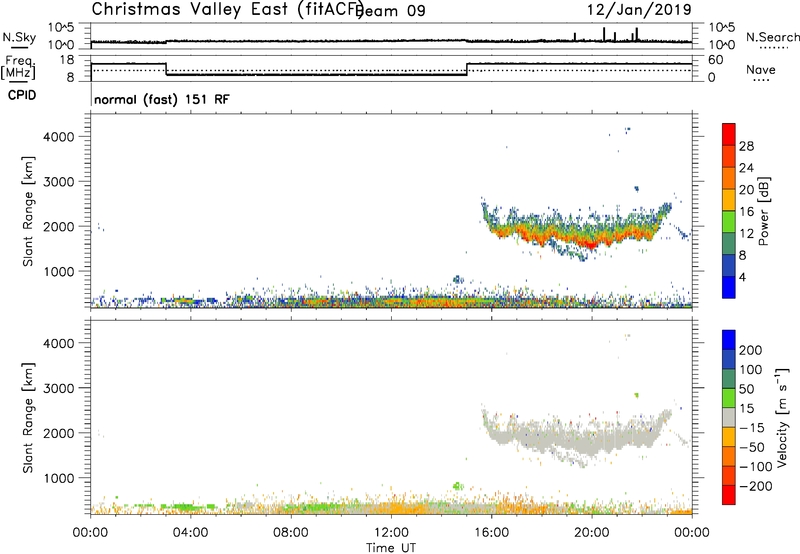Click the '16' power scale value
The height and width of the screenshot is (554, 800).
pyautogui.click(x=746, y=212)
